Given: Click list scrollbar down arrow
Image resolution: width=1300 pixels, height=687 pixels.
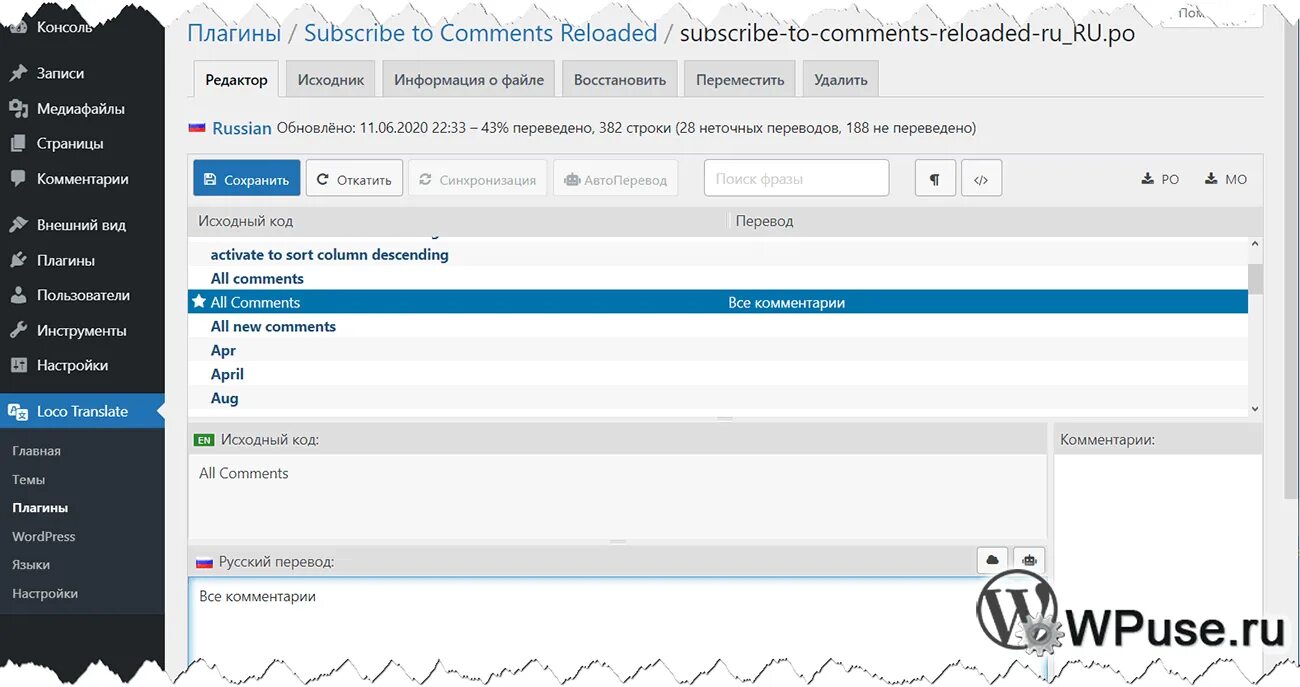Looking at the screenshot, I should pyautogui.click(x=1255, y=409).
